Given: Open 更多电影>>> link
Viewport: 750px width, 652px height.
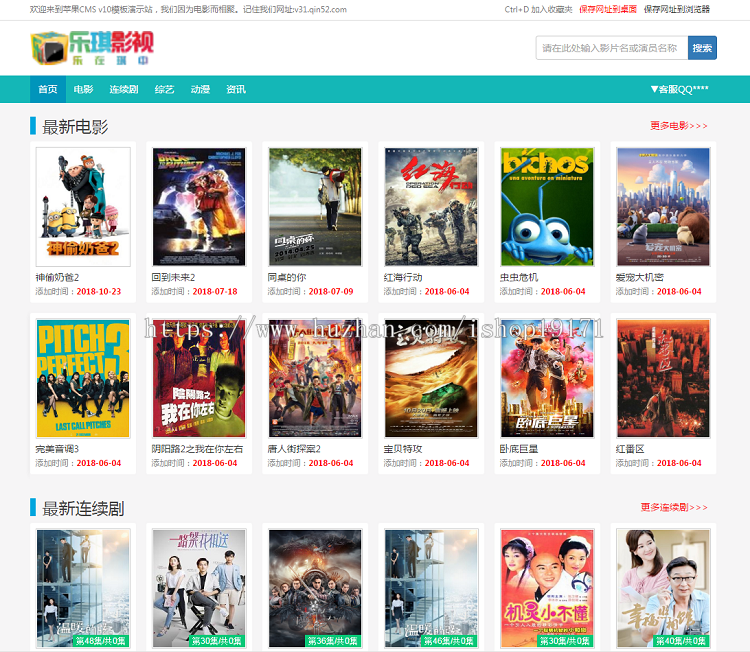Looking at the screenshot, I should coord(678,126).
